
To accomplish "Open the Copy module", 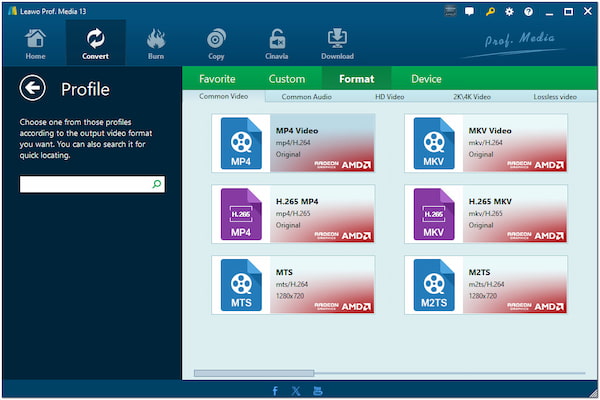I will point(216,44).
